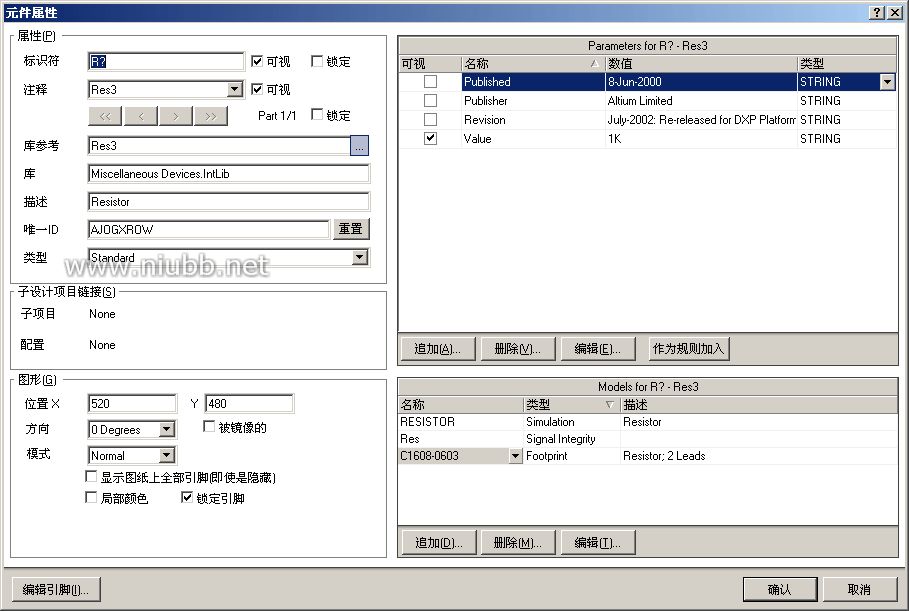The image size is (909, 611).
Task: Click the last part navigation button (>>)
Action: [210, 116]
